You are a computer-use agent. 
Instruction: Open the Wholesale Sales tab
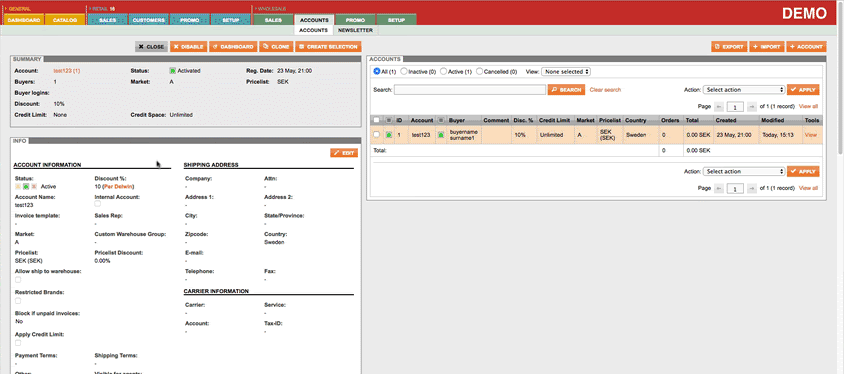273,20
